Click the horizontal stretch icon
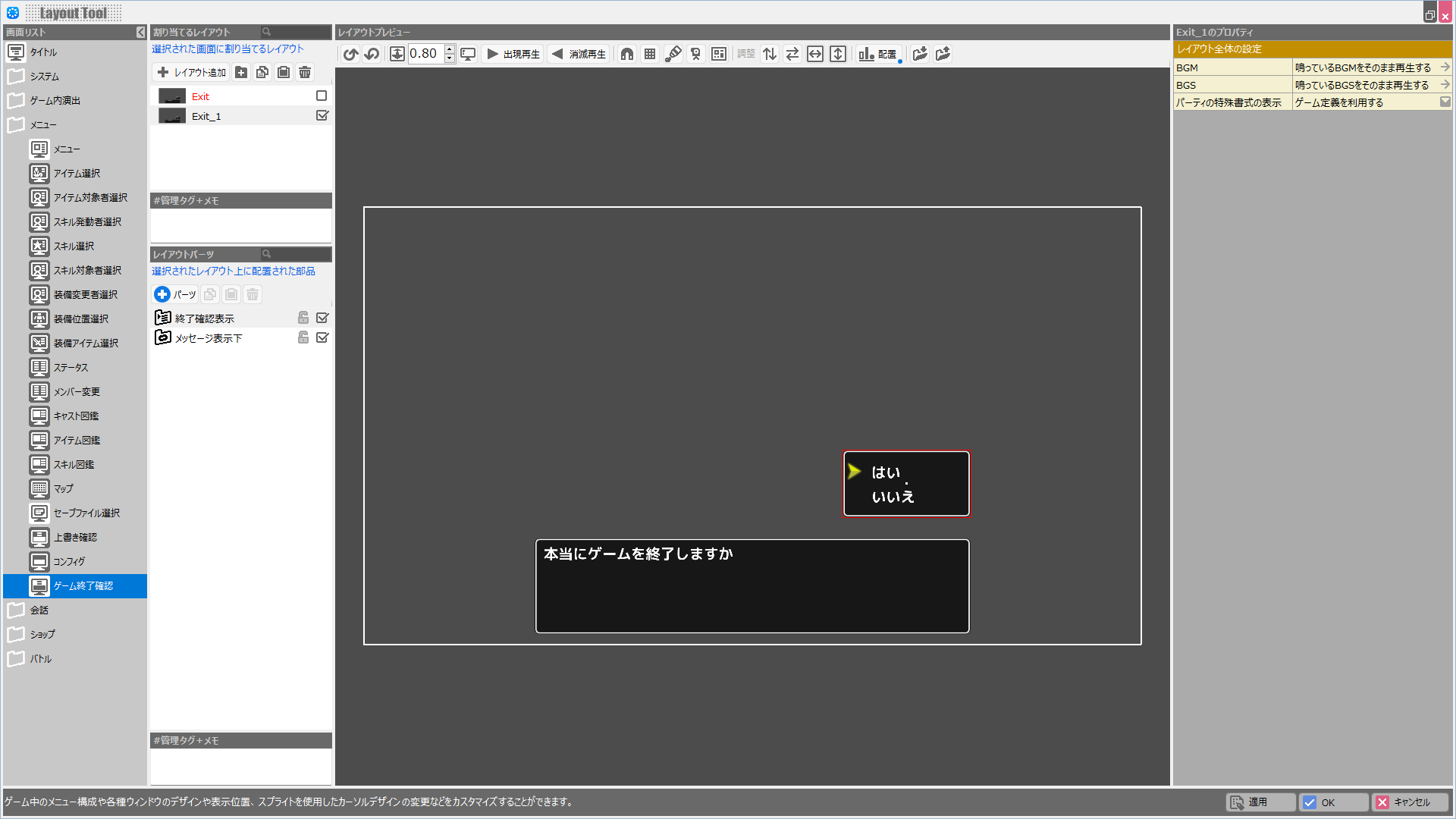This screenshot has width=1456, height=819. (815, 54)
